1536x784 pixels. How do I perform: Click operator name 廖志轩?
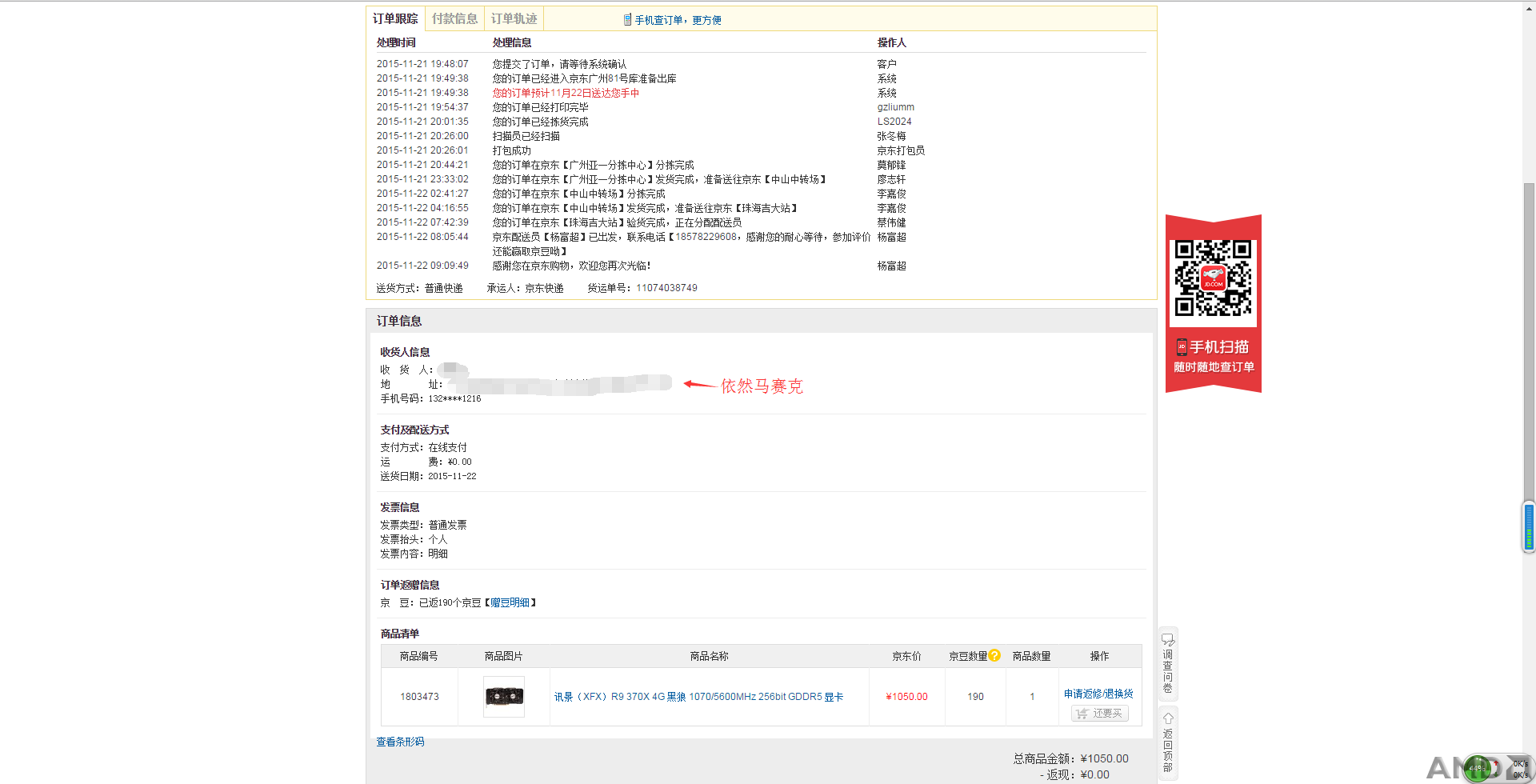(x=891, y=179)
